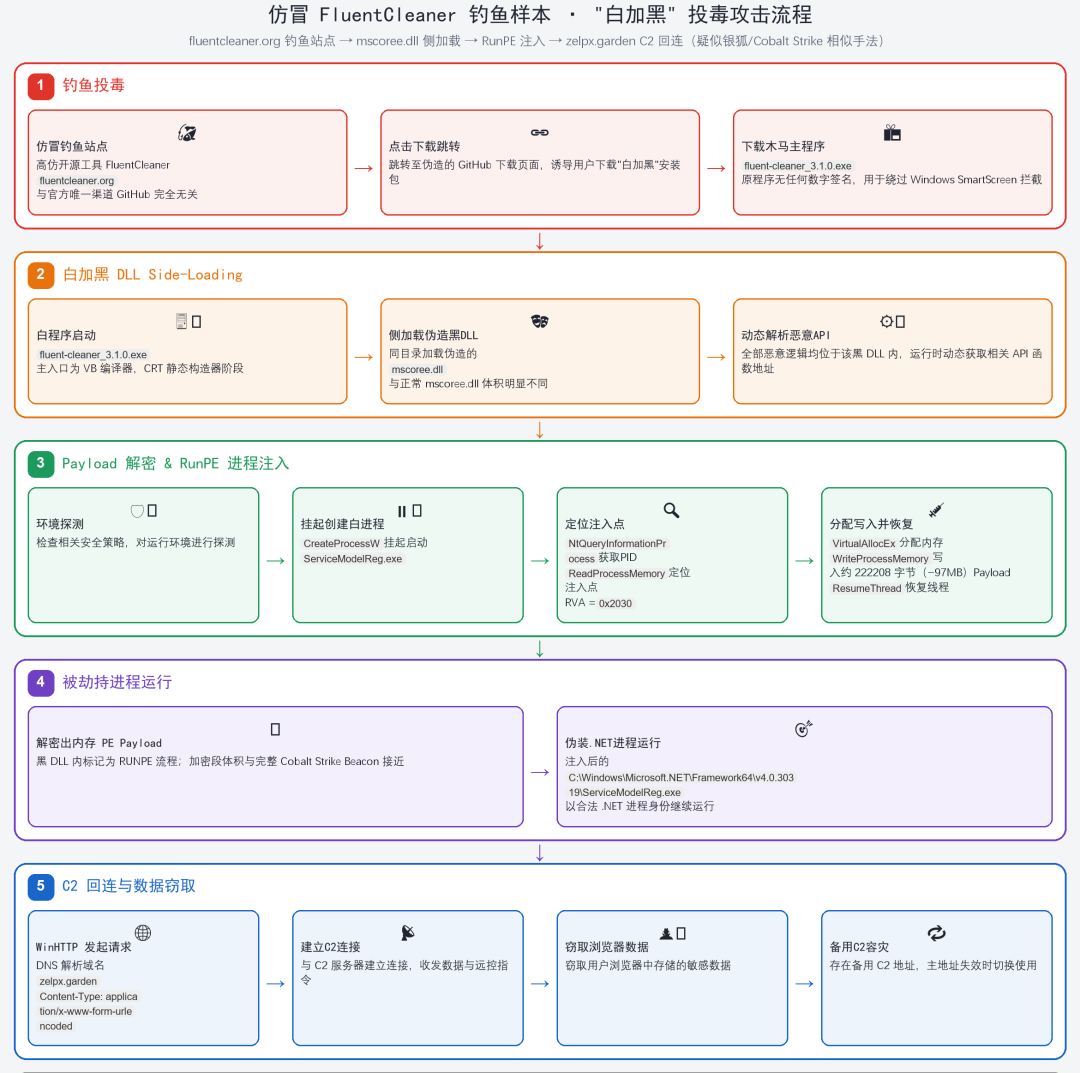Click the card title 仿冒钓鱼站点
This screenshot has width=1080, height=1073.
(72, 147)
